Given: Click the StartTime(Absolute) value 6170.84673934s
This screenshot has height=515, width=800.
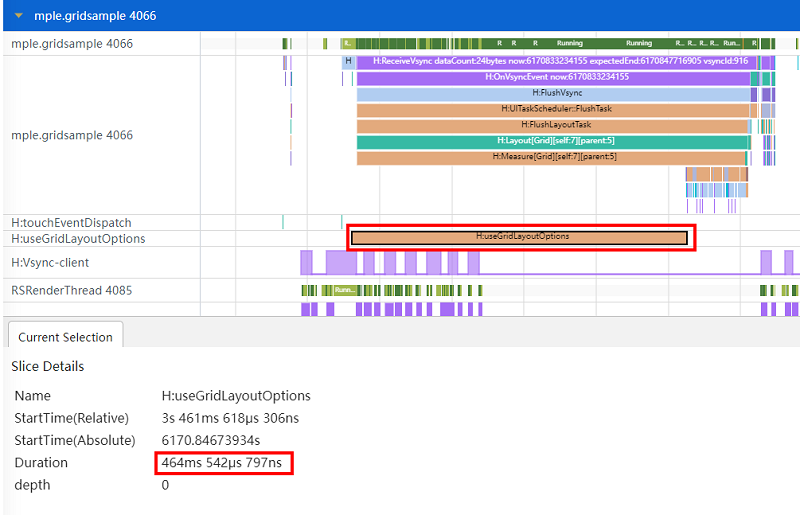Looking at the screenshot, I should pyautogui.click(x=212, y=440).
